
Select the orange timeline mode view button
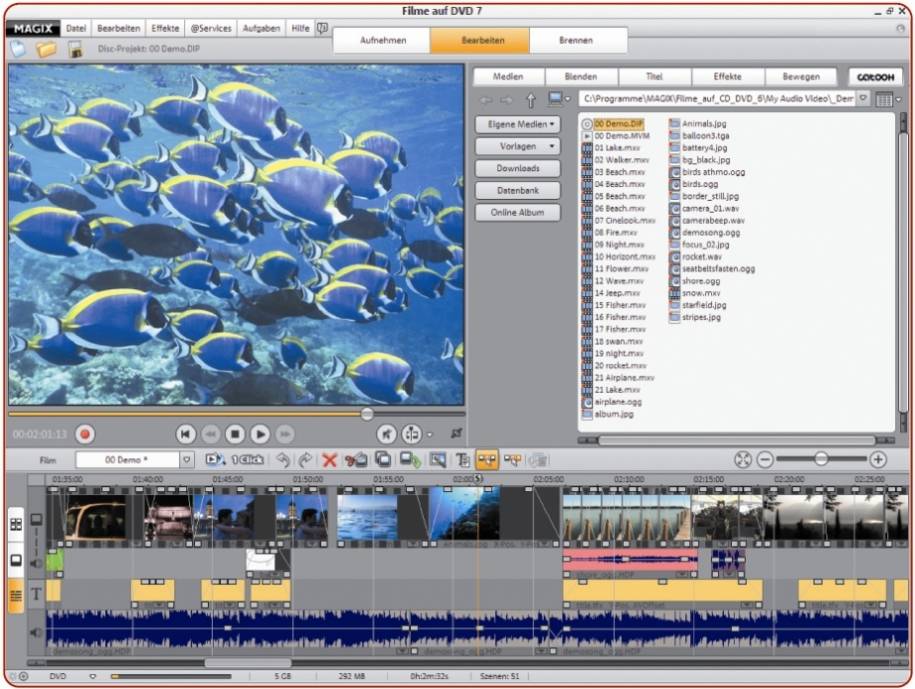point(16,596)
